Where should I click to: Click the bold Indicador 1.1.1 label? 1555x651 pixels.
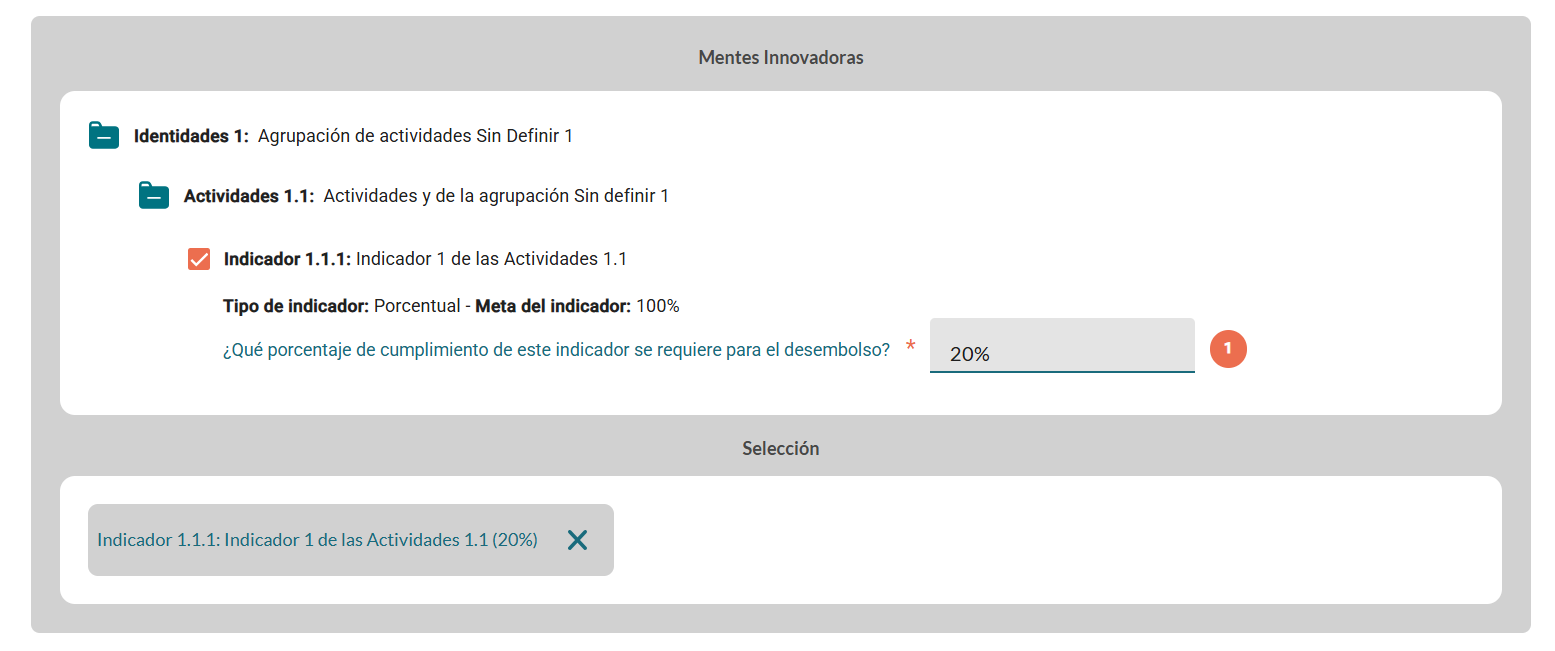click(287, 259)
